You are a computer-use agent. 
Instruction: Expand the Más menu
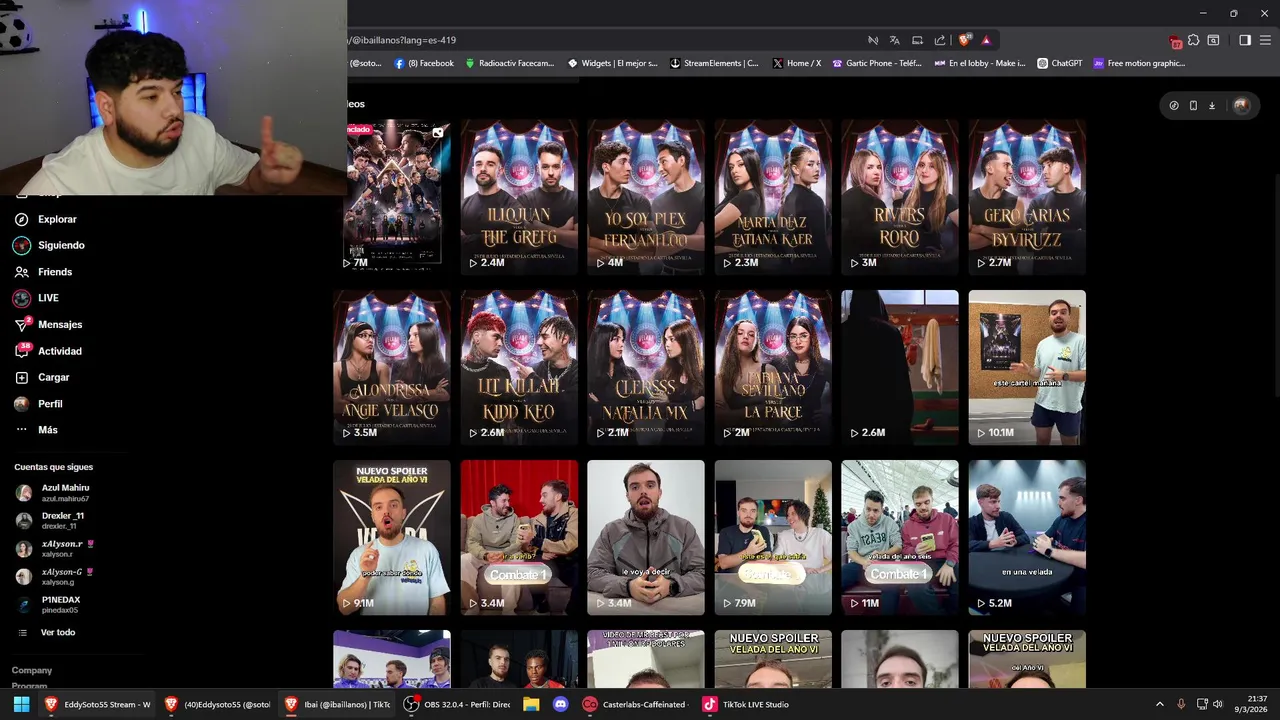point(36,430)
